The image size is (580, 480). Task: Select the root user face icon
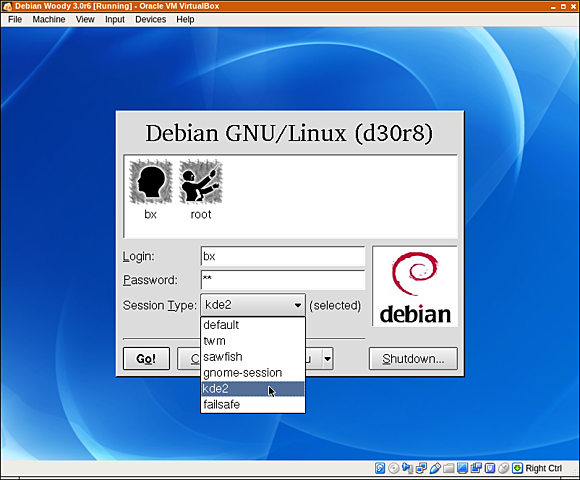pyautogui.click(x=201, y=182)
